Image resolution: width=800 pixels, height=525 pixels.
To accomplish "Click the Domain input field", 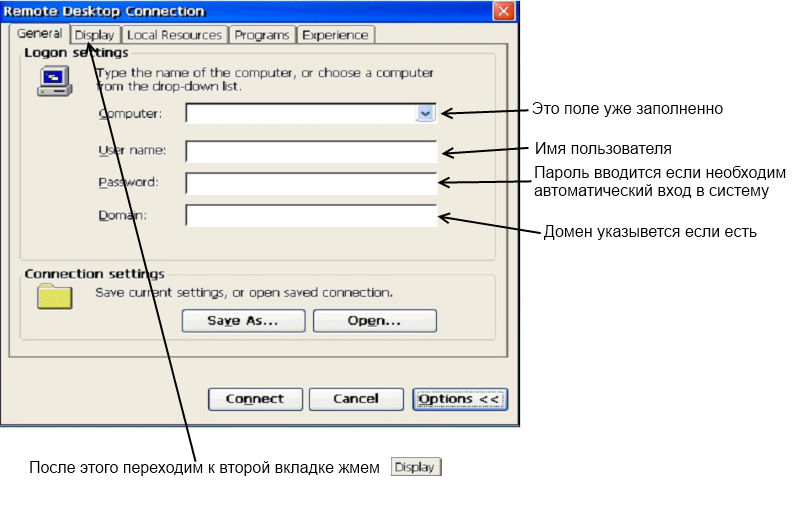I will [311, 215].
